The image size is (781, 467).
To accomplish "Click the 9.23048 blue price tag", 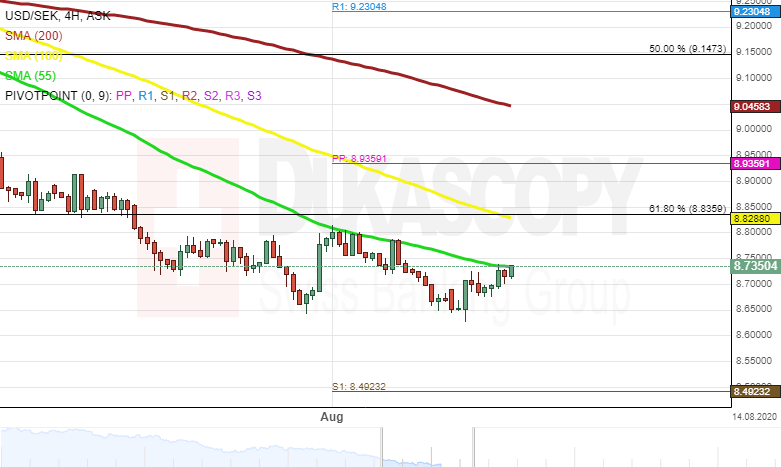I will pos(750,12).
